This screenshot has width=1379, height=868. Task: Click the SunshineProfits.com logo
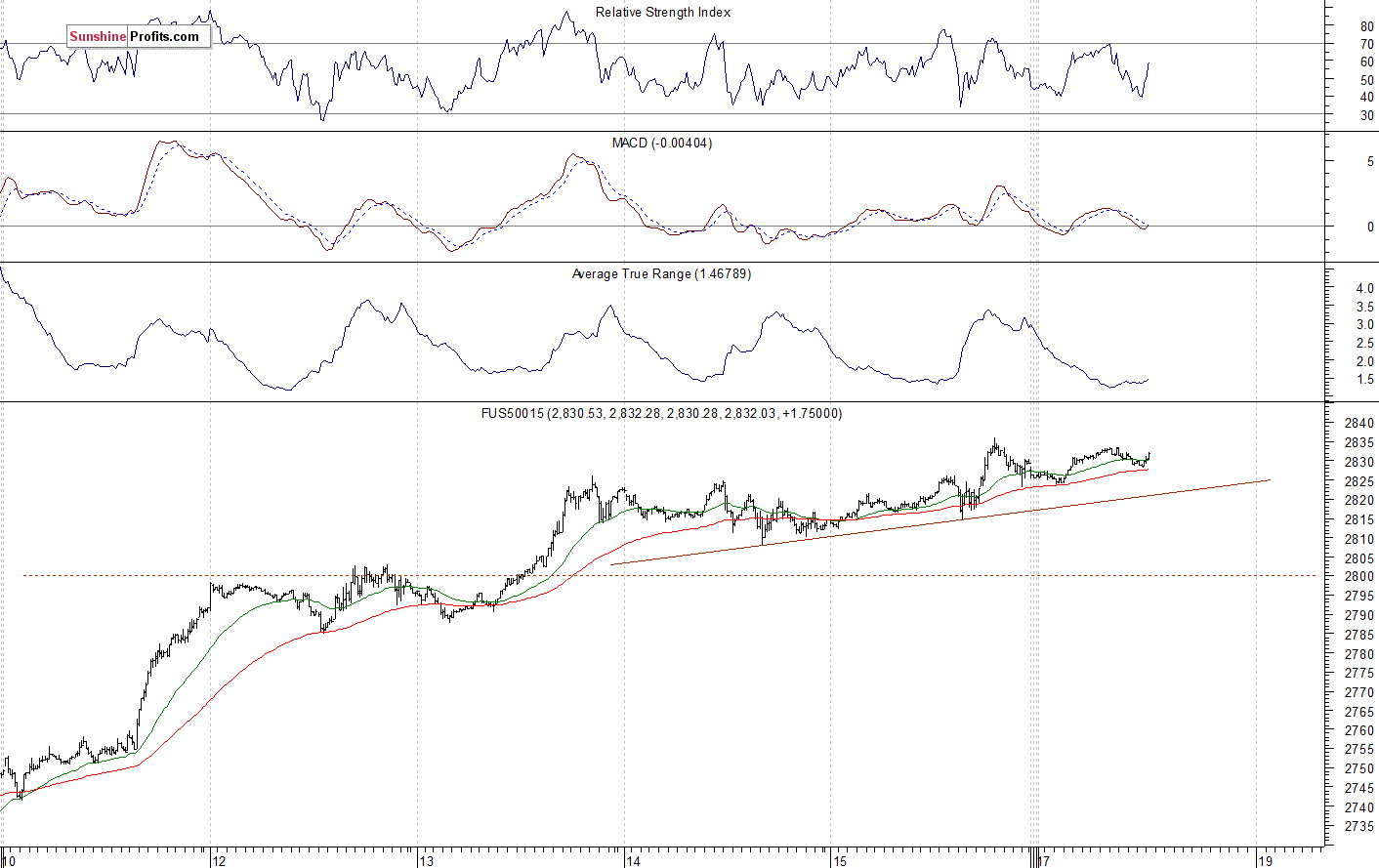coord(138,37)
